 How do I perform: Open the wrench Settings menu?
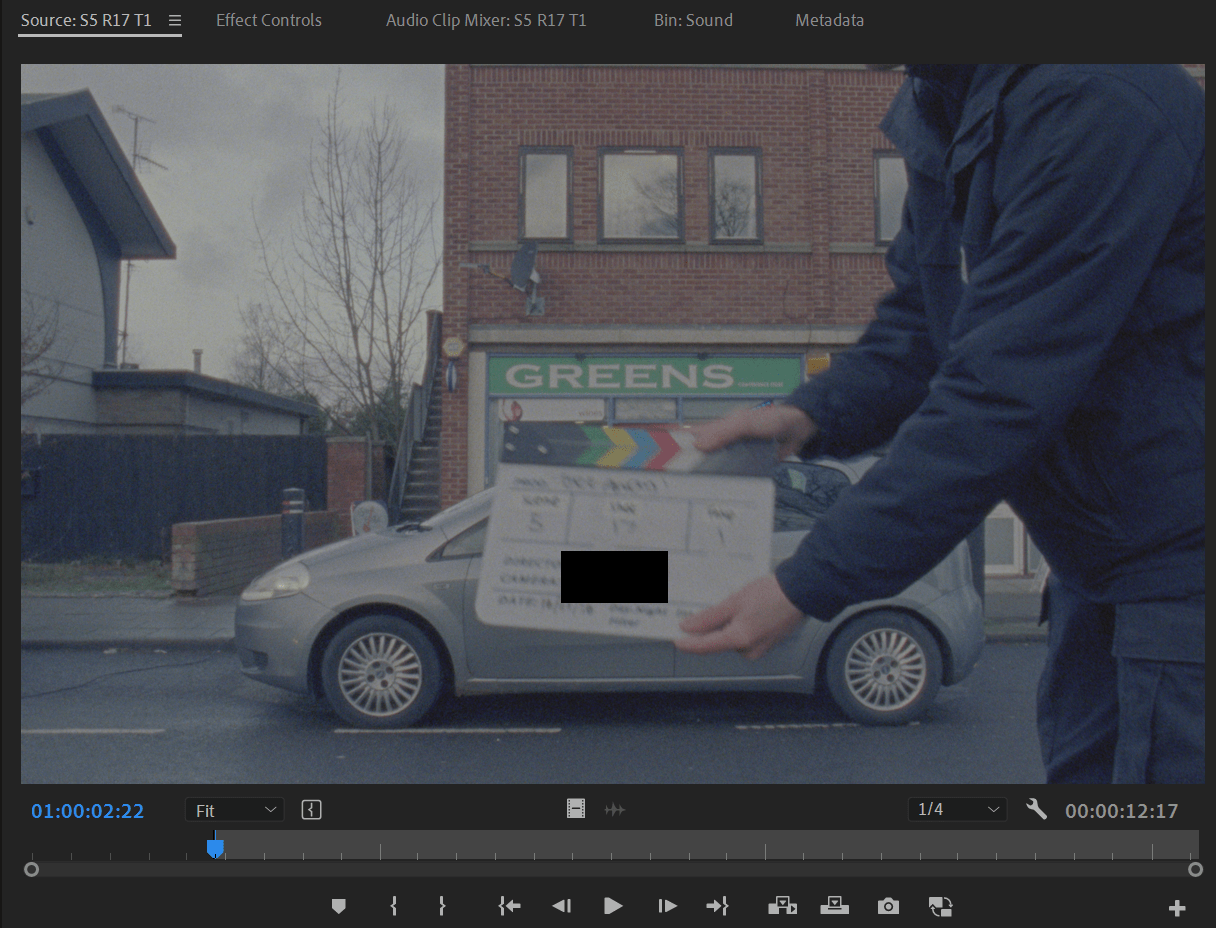[x=1036, y=810]
